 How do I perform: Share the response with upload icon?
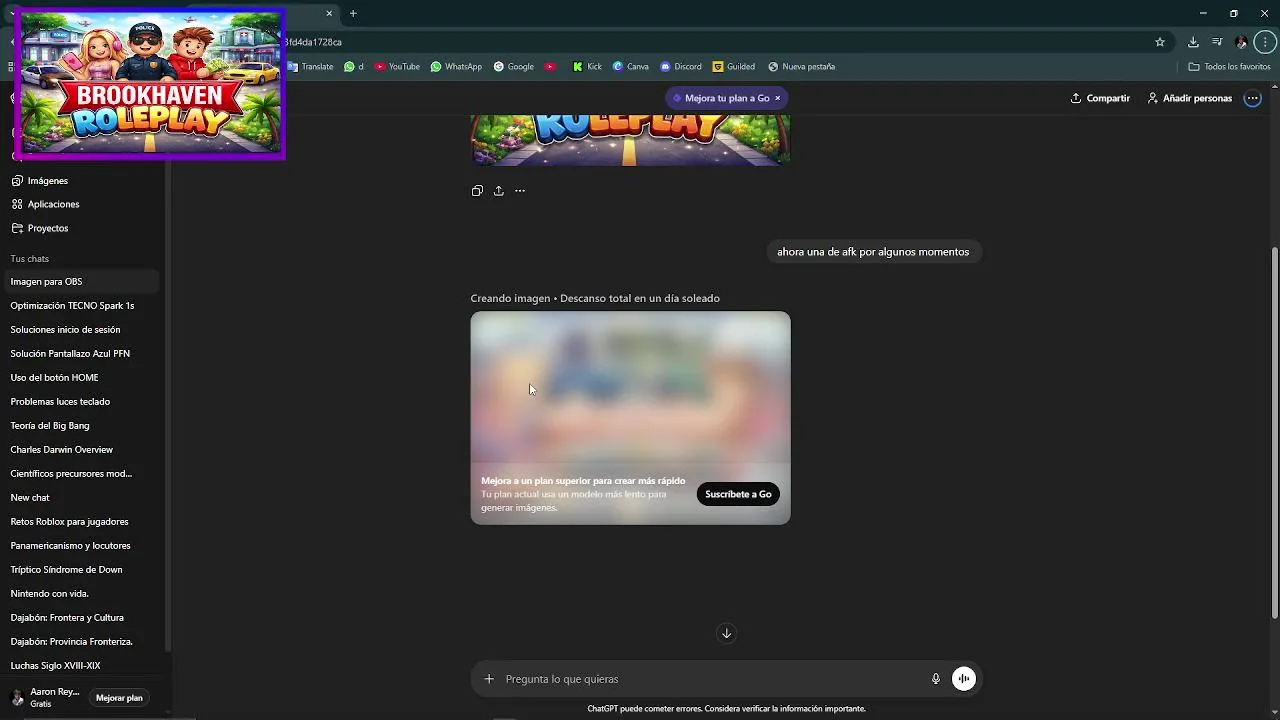coord(498,191)
